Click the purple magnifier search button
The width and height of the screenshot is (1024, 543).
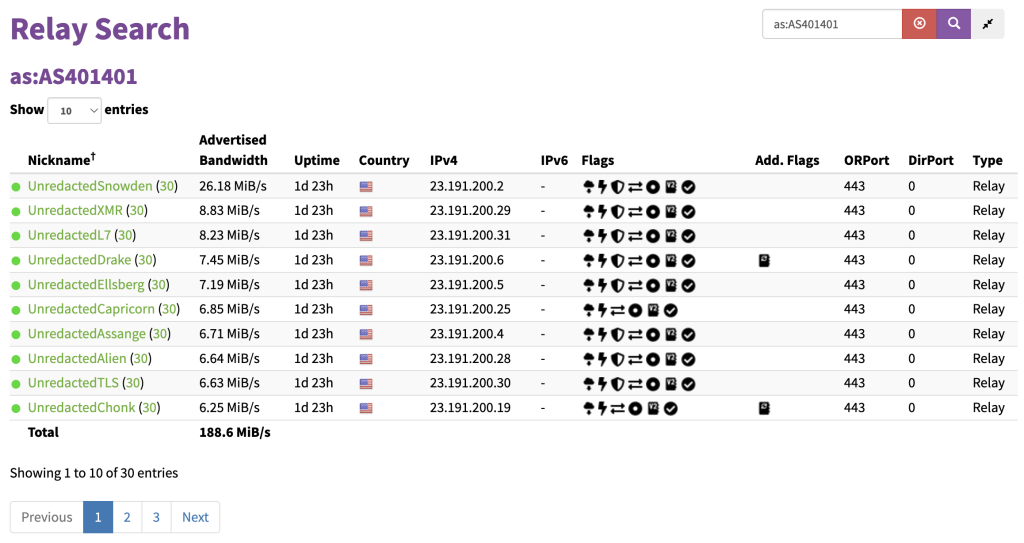[x=953, y=24]
